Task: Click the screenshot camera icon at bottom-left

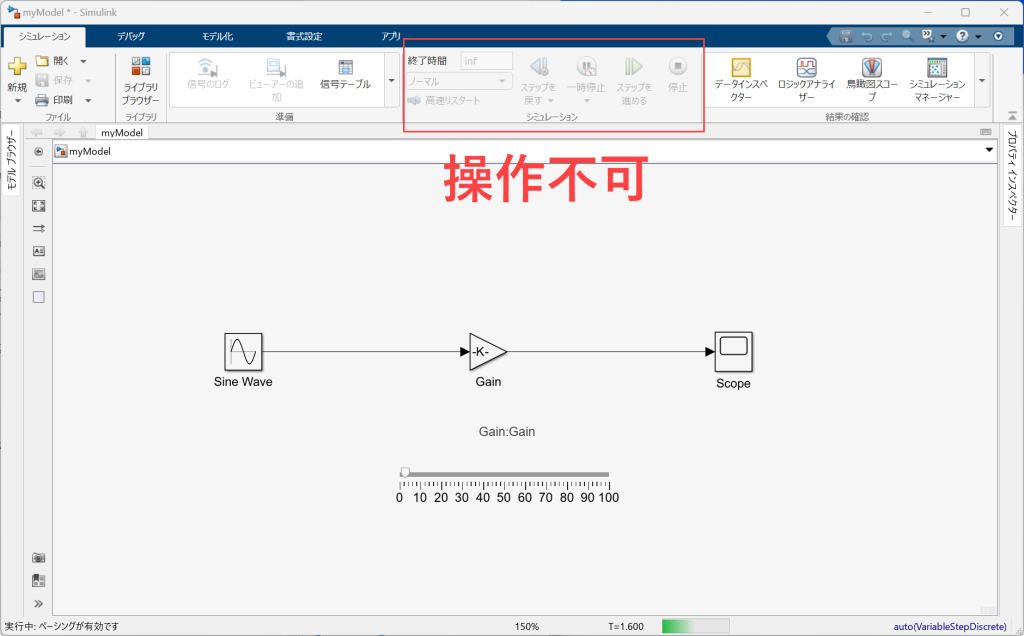Action: coord(39,557)
